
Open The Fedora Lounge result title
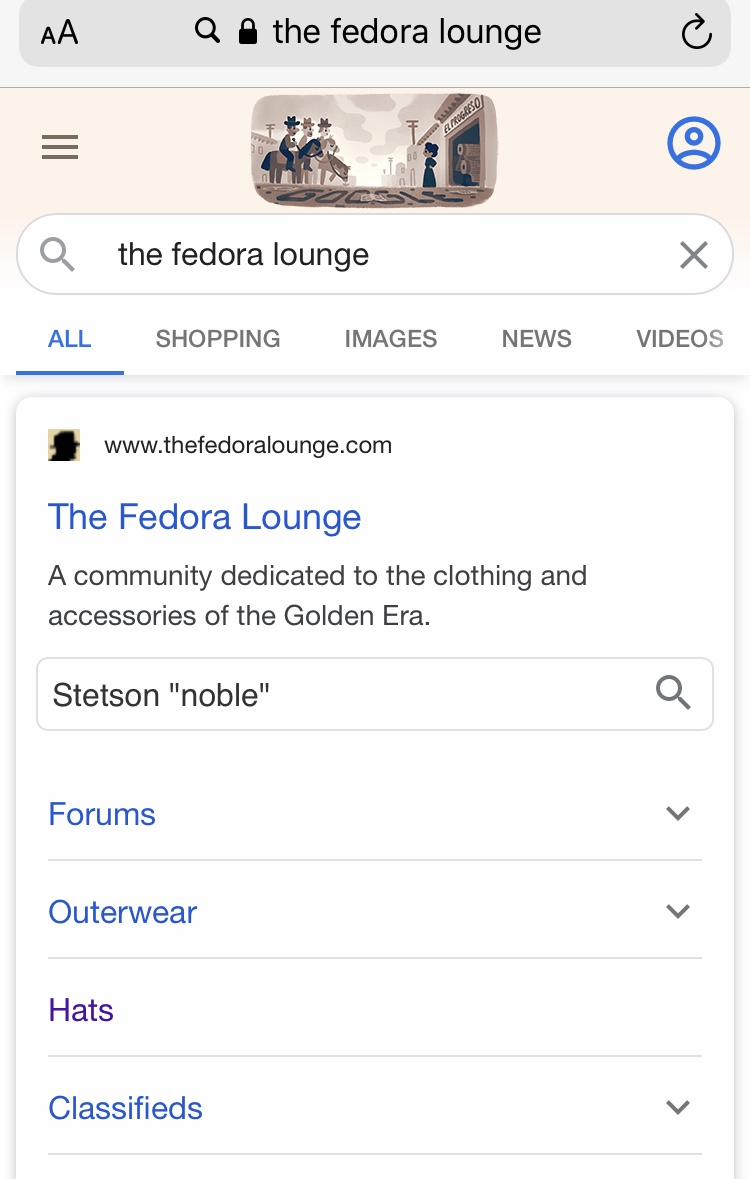[x=205, y=517]
